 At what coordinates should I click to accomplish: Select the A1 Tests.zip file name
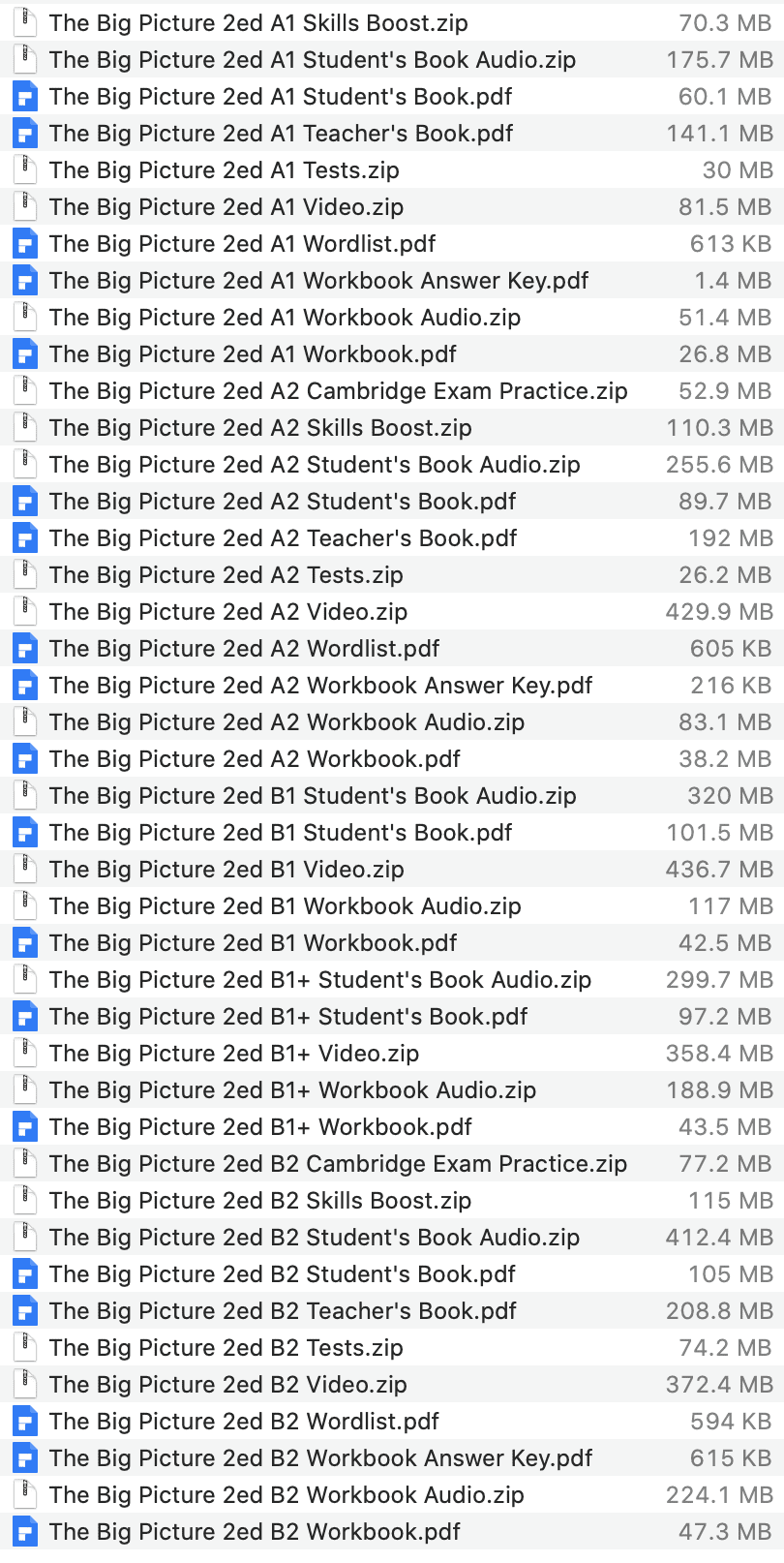pos(224,170)
